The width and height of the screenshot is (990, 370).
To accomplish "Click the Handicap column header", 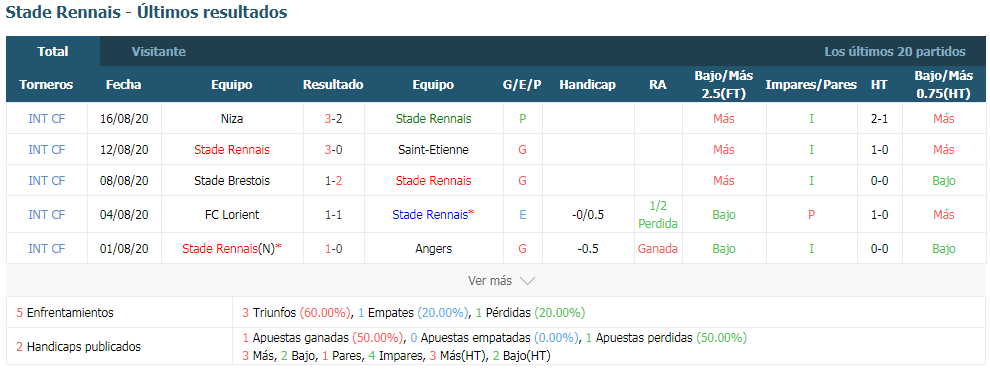I will tap(587, 85).
